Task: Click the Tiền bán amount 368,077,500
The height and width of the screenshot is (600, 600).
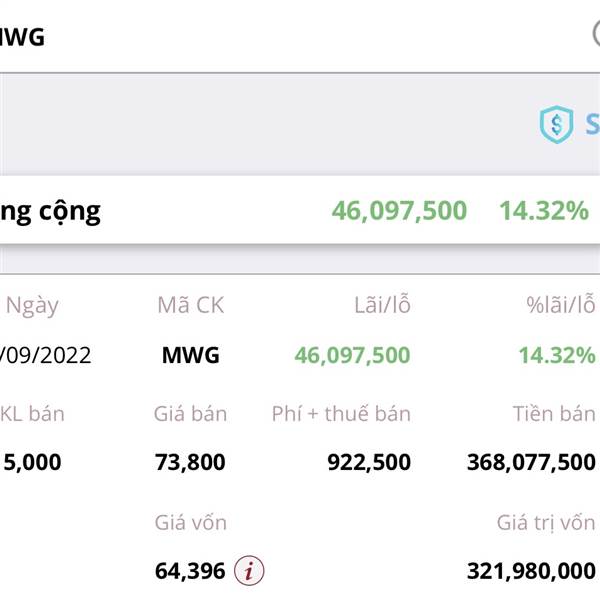Action: click(x=531, y=462)
